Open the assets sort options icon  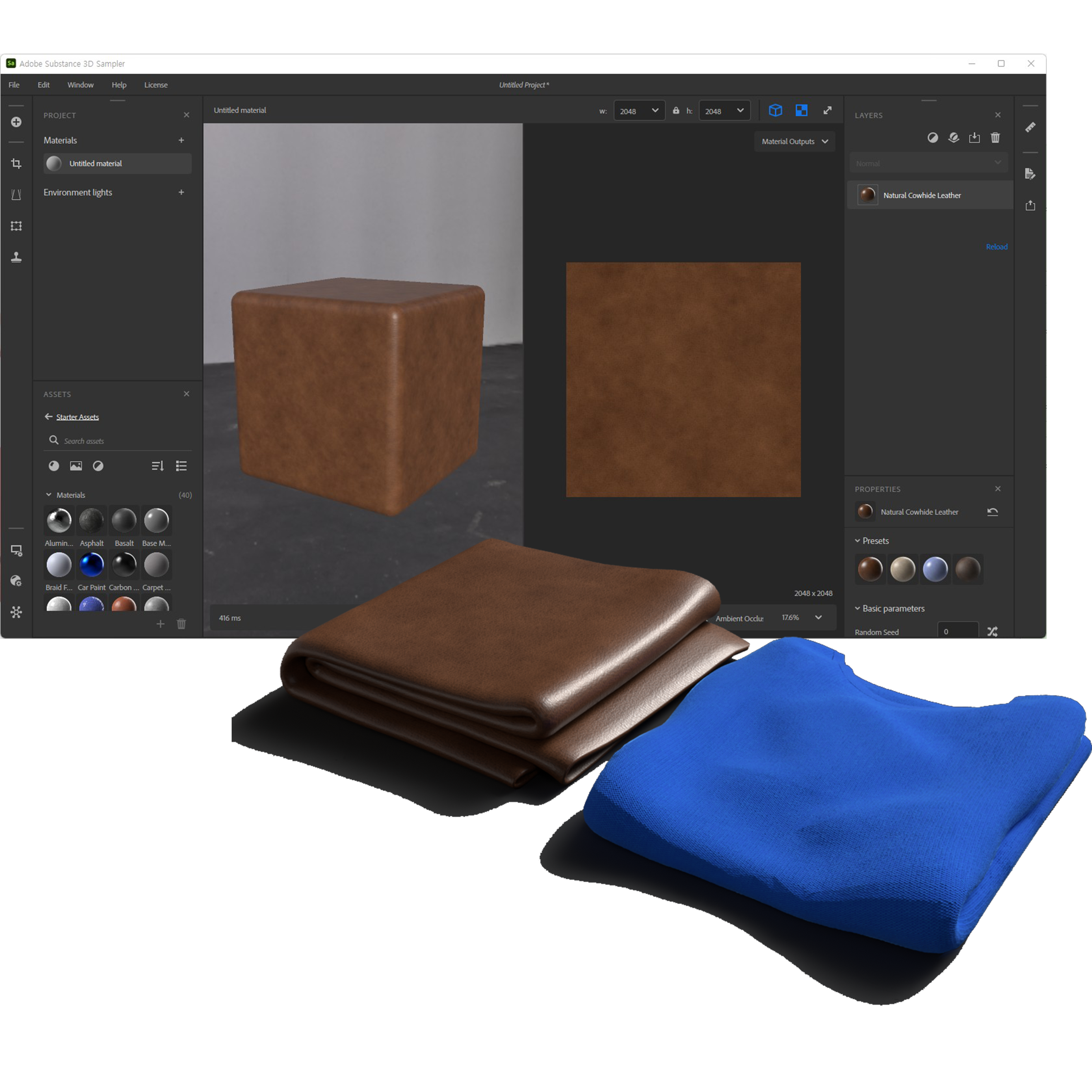[158, 466]
